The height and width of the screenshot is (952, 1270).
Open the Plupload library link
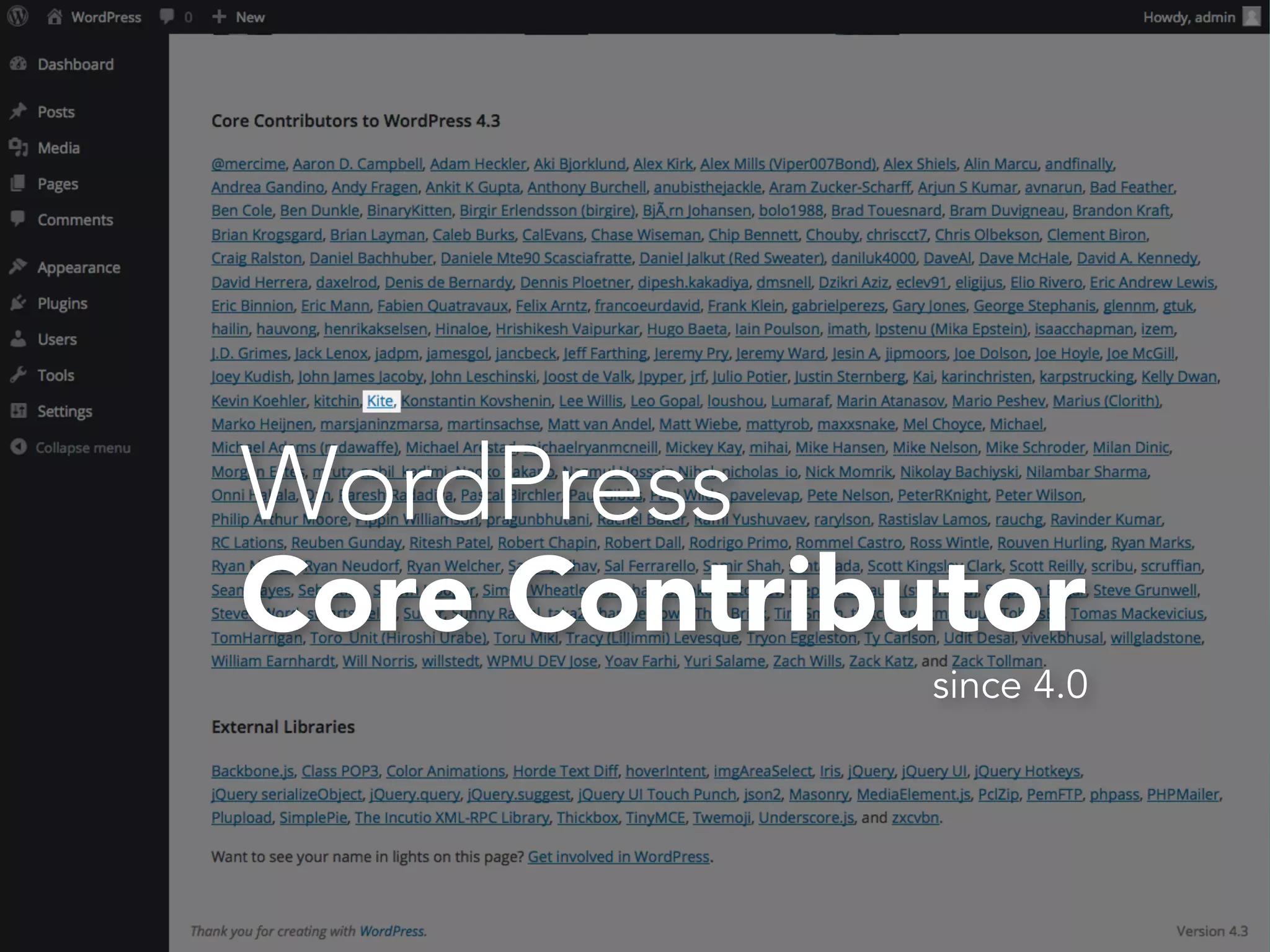241,818
